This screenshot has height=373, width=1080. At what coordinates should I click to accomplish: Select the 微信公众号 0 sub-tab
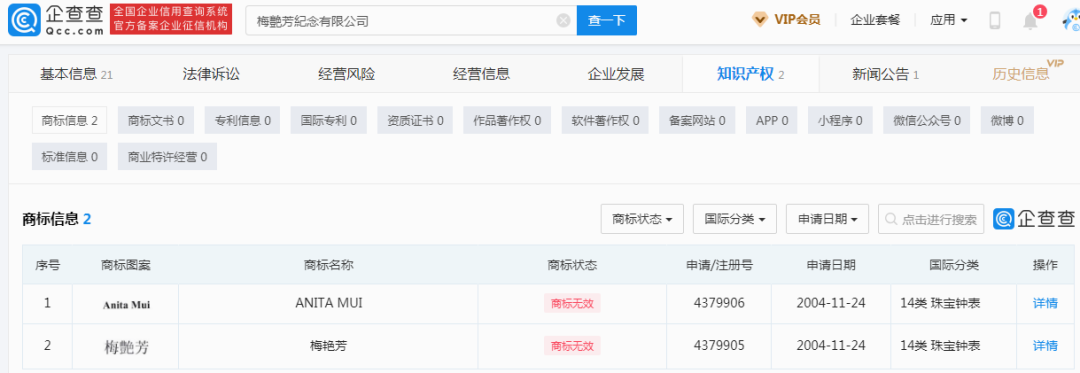(x=927, y=120)
